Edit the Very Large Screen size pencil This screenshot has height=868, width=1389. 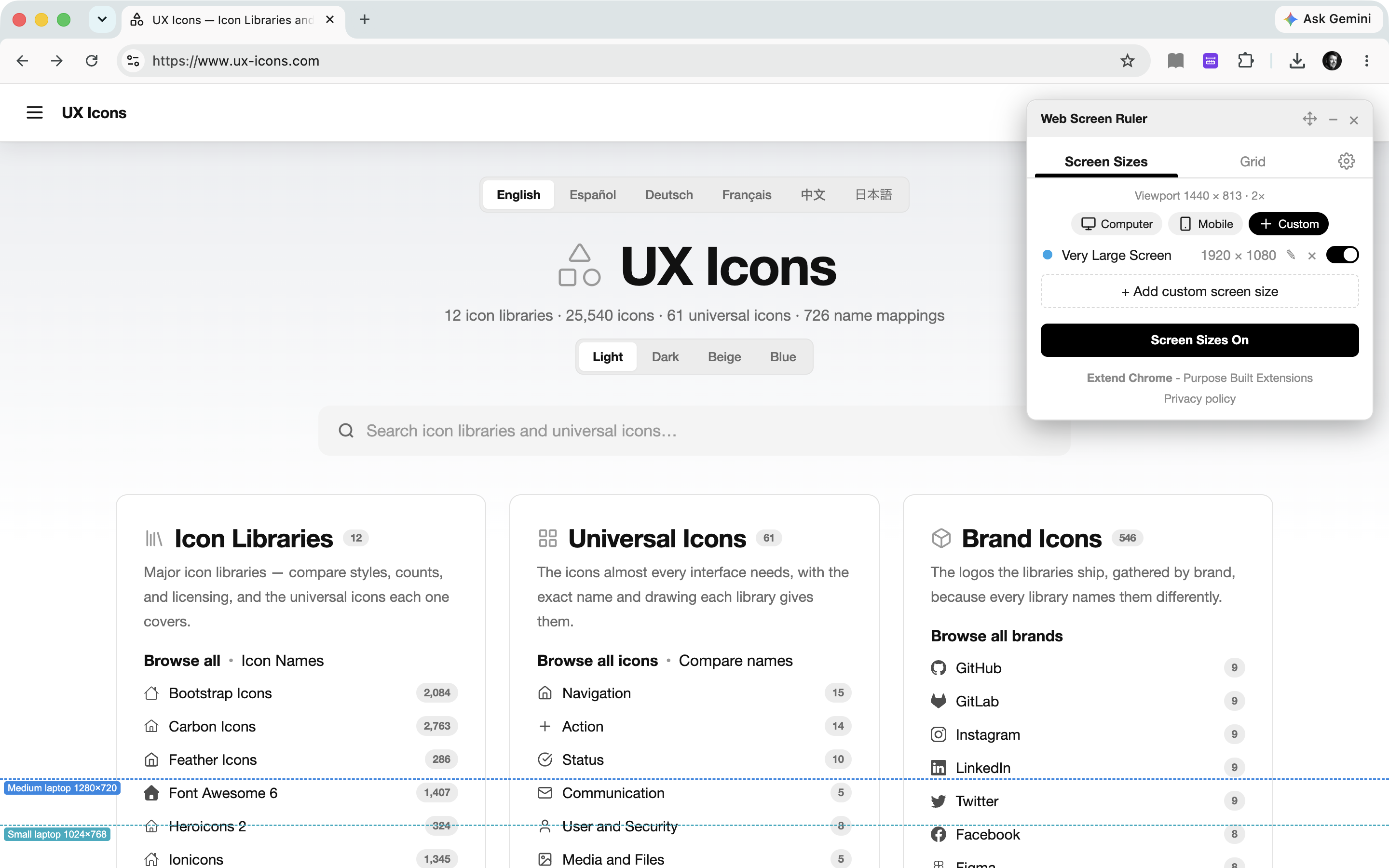click(x=1291, y=255)
